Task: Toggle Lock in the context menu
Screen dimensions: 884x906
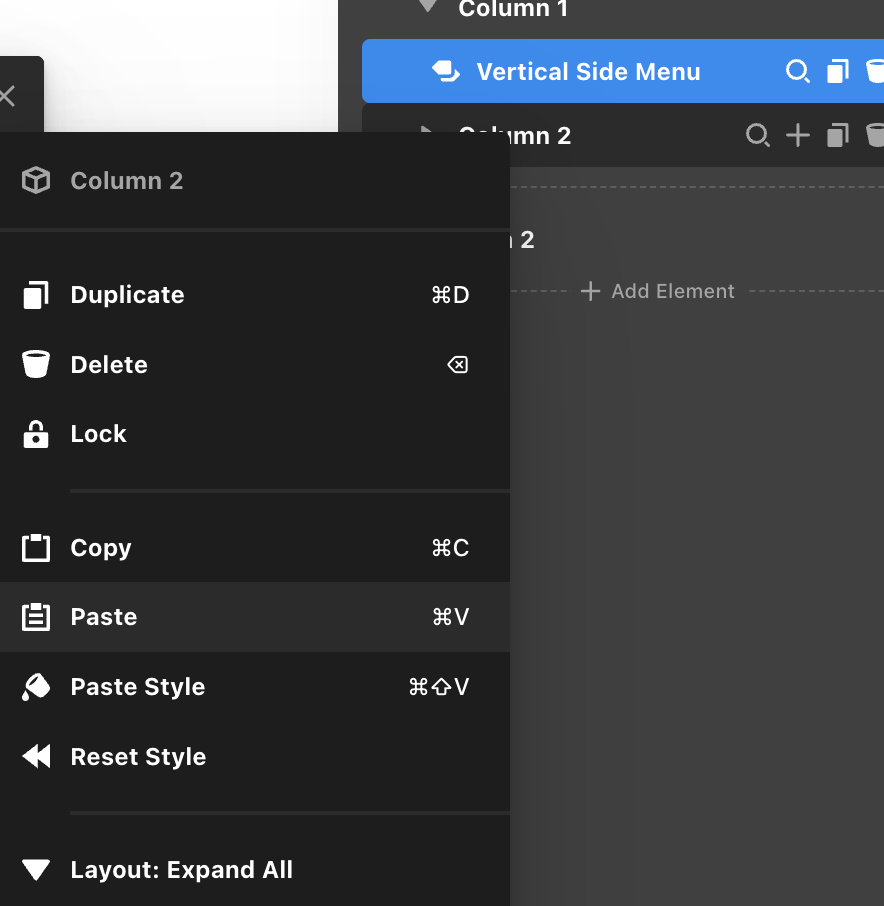Action: (98, 434)
